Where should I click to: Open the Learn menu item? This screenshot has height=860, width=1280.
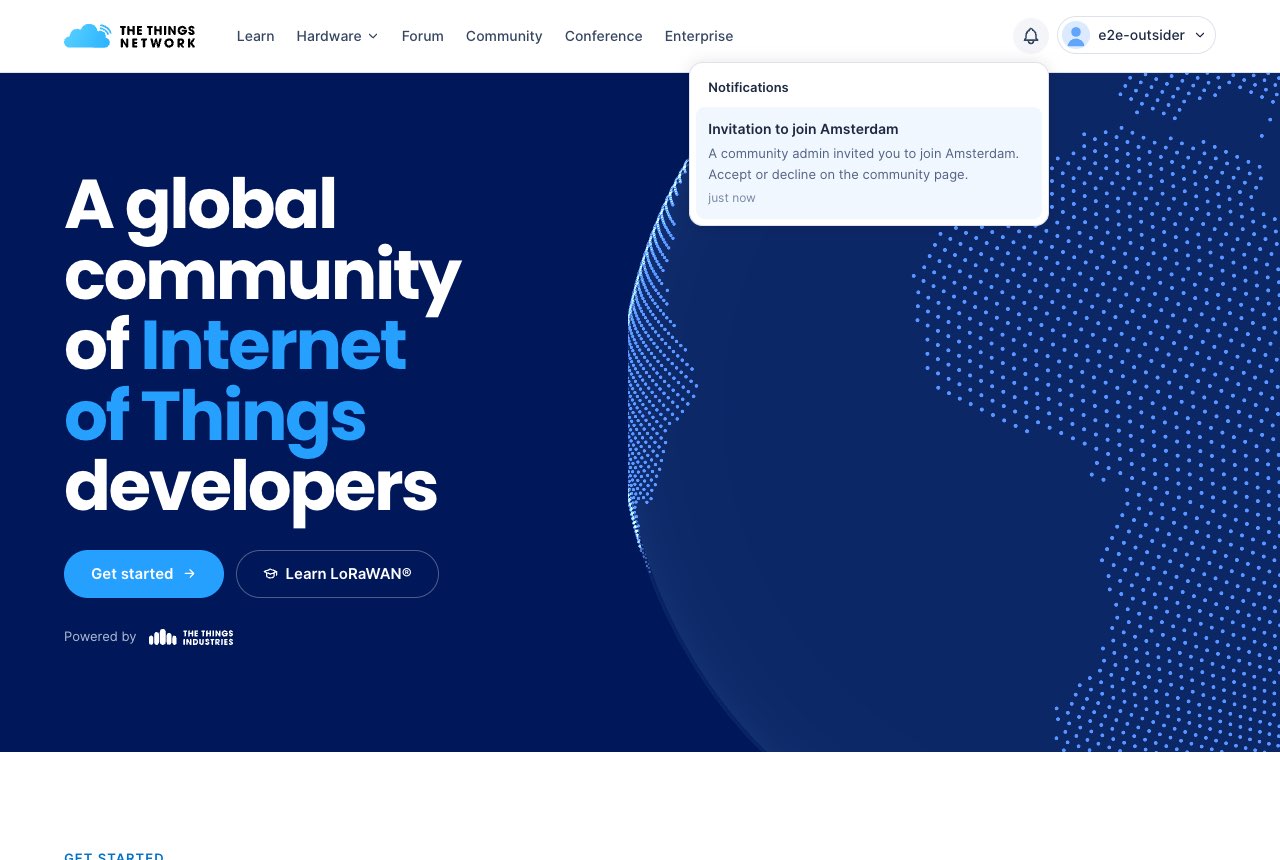coord(255,36)
